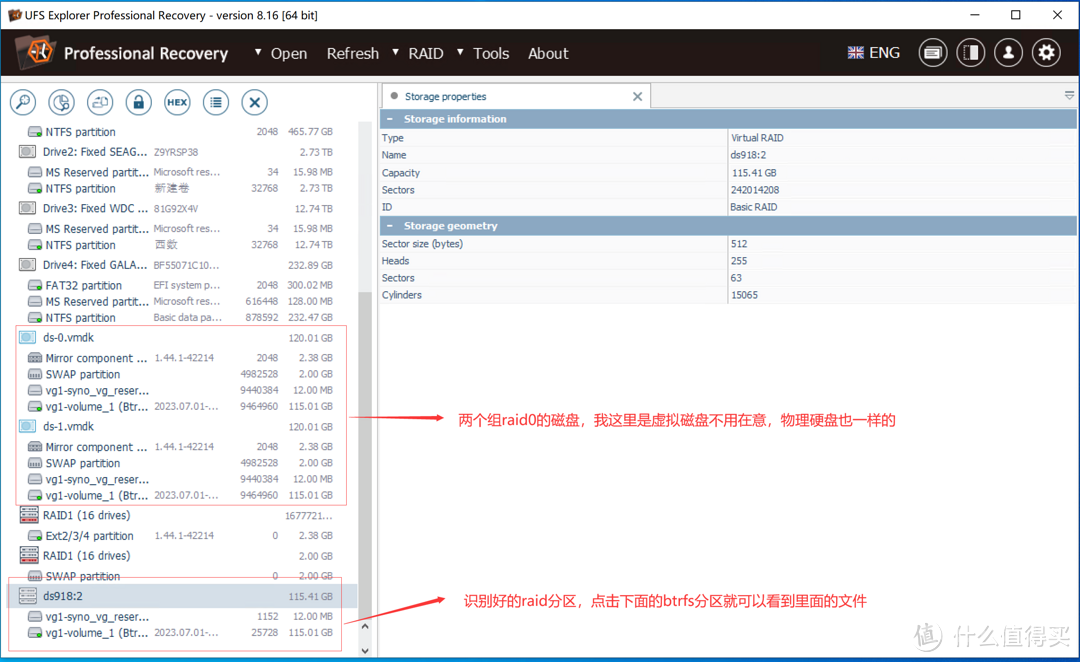The width and height of the screenshot is (1080, 662).
Task: Click the user account icon in header
Action: (1008, 53)
